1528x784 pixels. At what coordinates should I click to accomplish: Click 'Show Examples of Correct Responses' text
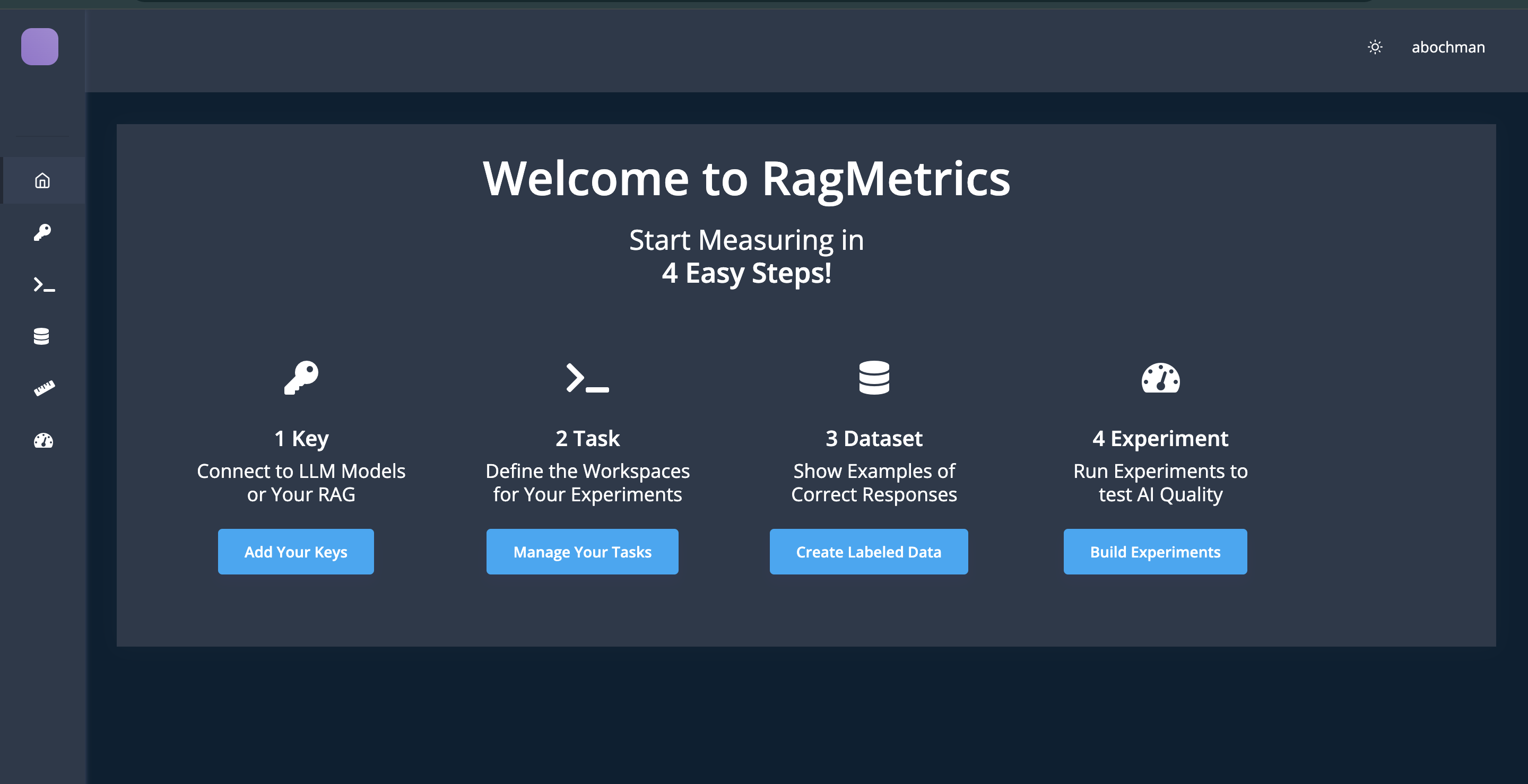tap(874, 483)
